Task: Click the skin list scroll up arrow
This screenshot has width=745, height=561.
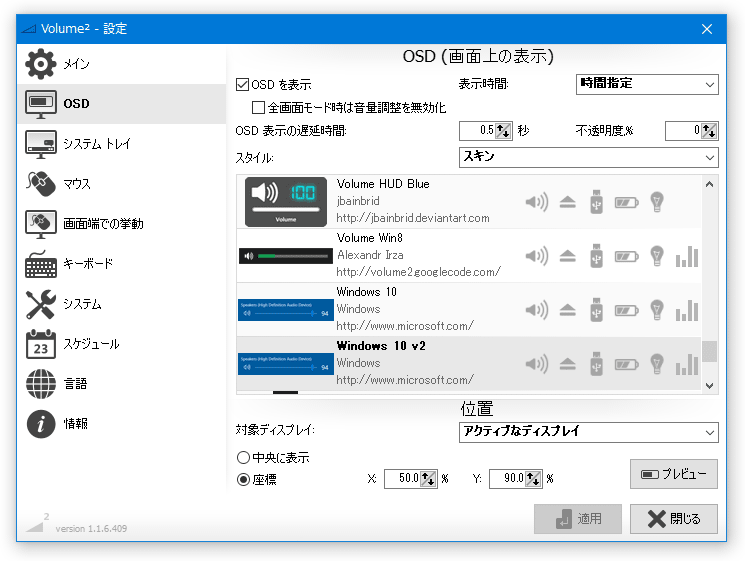Action: (x=709, y=184)
